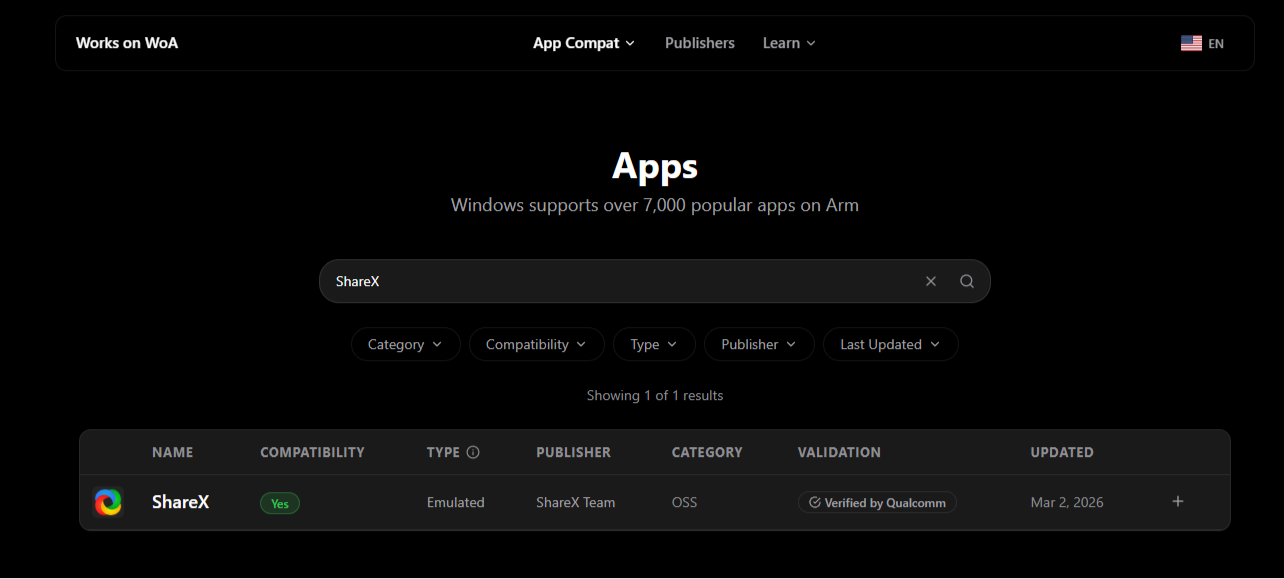Click the COMPATIBILITY column header
Viewport: 1284px width, 579px height.
[312, 452]
